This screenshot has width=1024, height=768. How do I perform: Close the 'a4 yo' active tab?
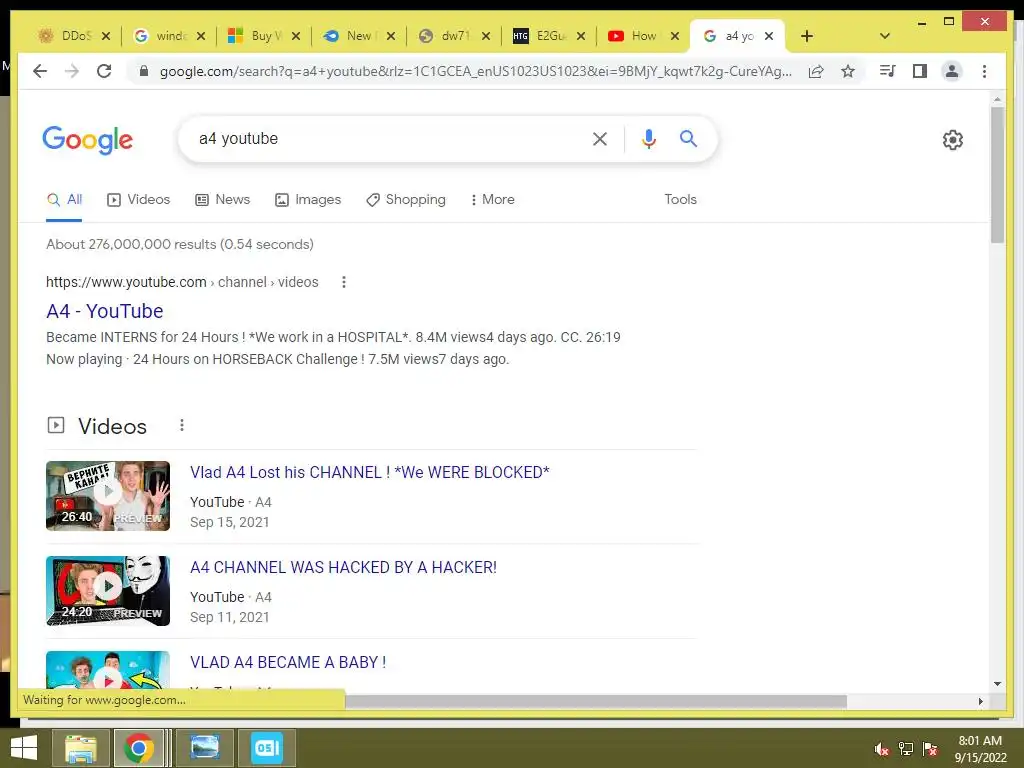(769, 36)
